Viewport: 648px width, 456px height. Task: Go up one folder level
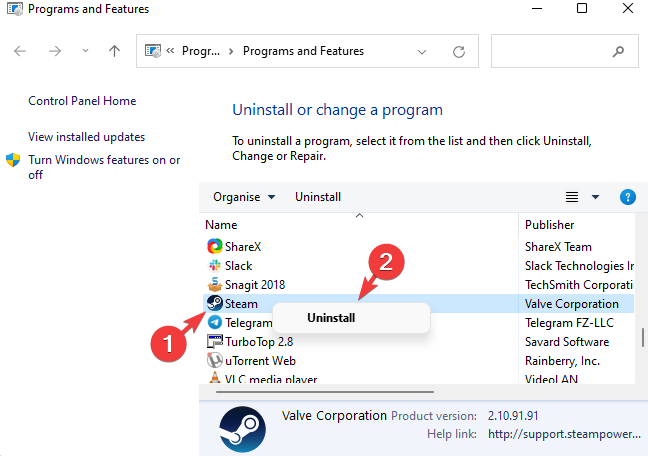pyautogui.click(x=114, y=51)
